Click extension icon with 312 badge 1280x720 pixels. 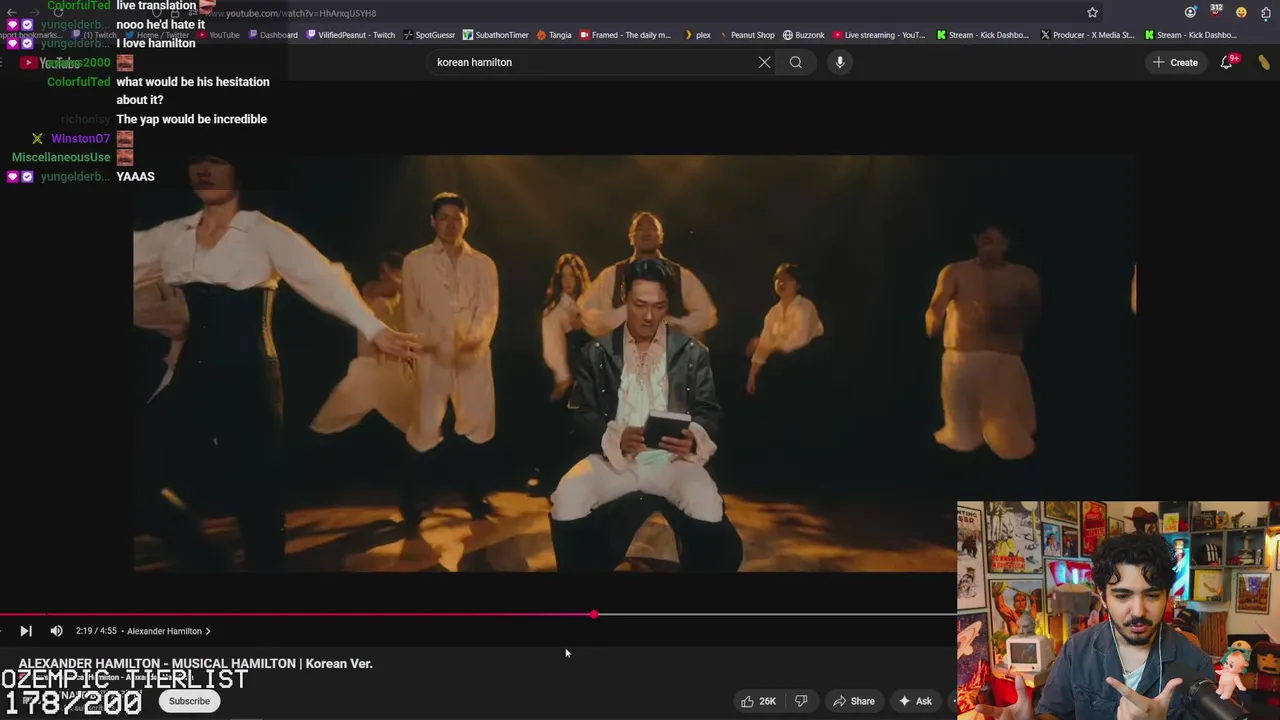pos(1216,12)
